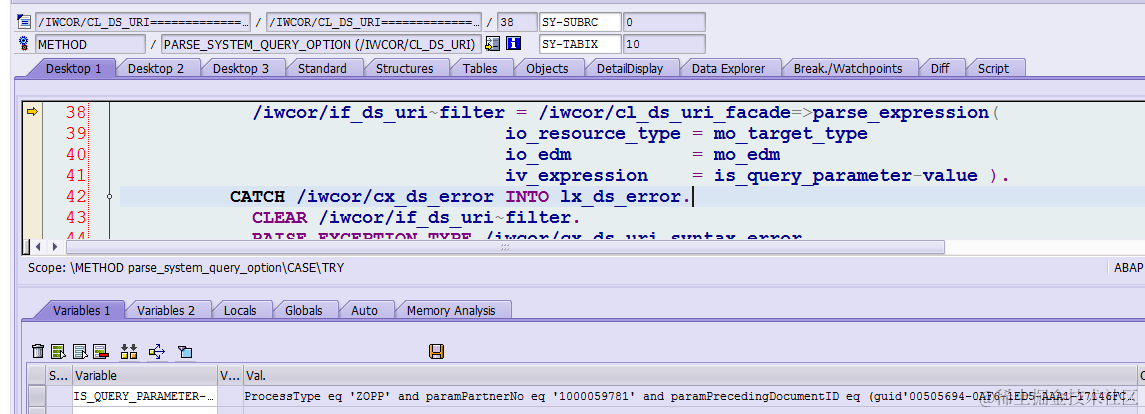This screenshot has width=1145, height=414.
Task: Open the Structures tab
Action: tap(405, 69)
